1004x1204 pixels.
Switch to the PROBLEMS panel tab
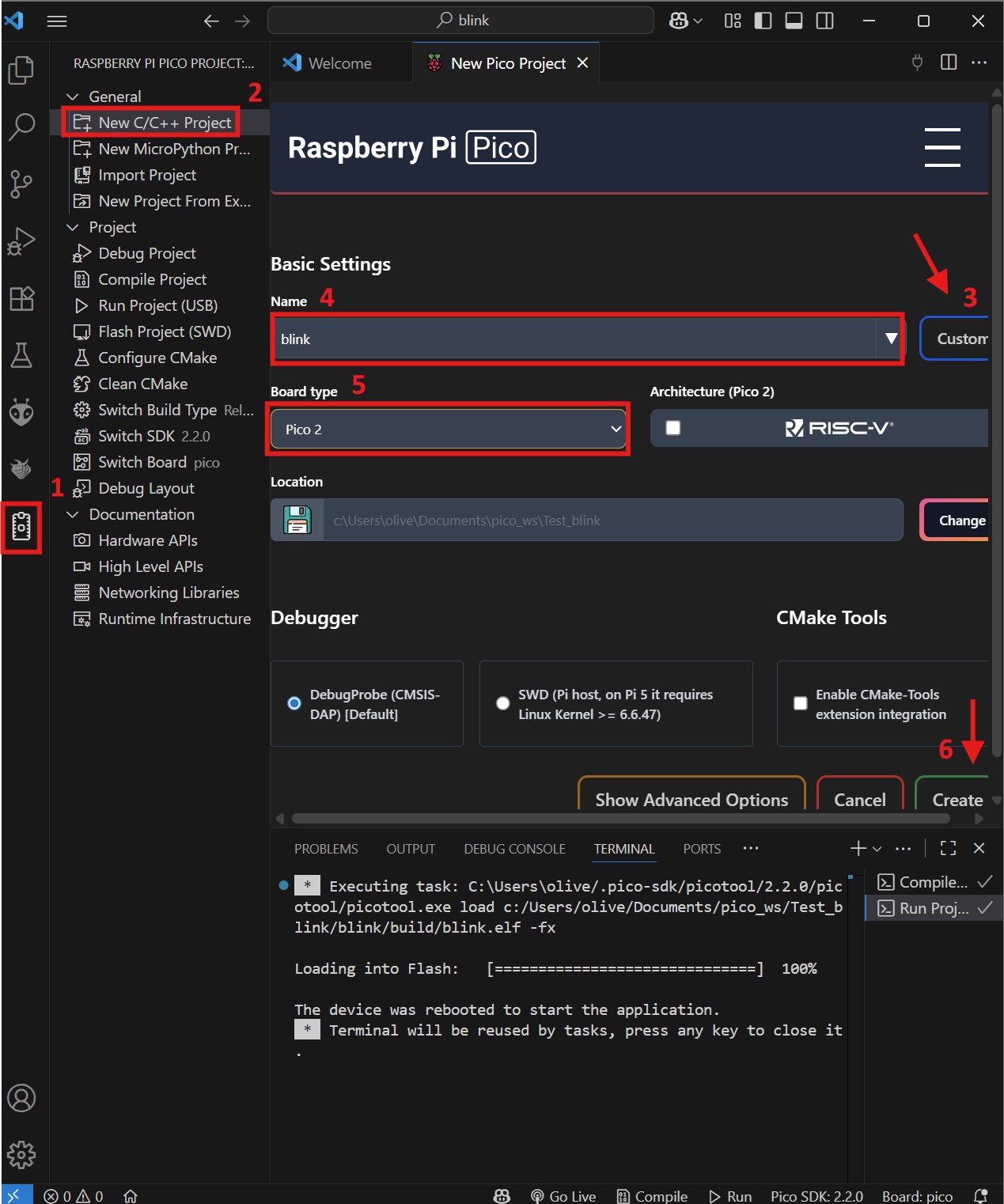point(326,849)
